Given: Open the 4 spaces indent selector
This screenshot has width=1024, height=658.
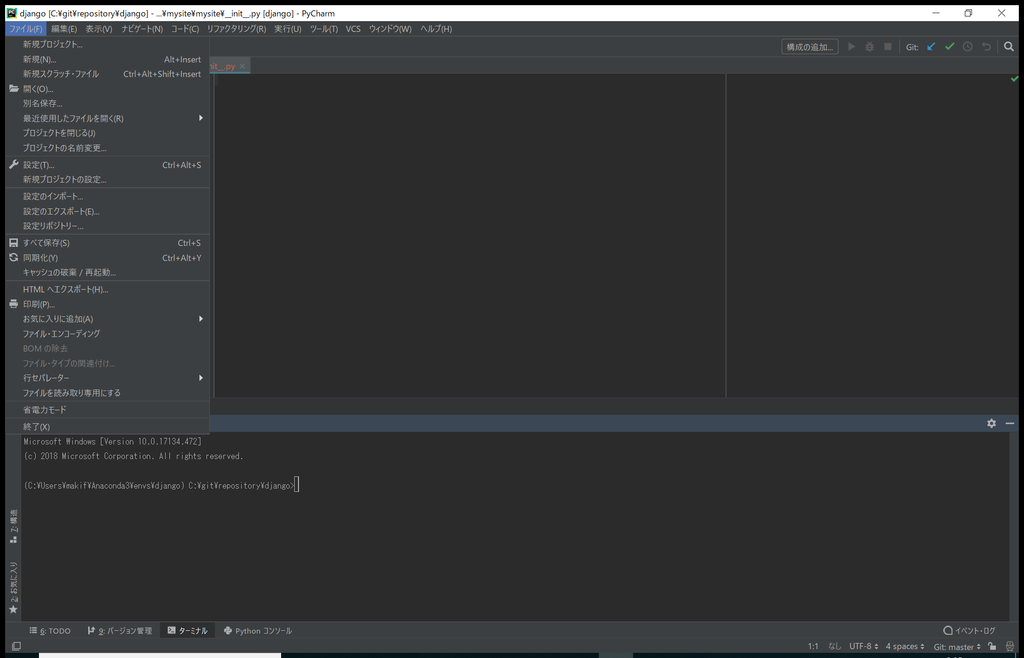Looking at the screenshot, I should coord(905,646).
